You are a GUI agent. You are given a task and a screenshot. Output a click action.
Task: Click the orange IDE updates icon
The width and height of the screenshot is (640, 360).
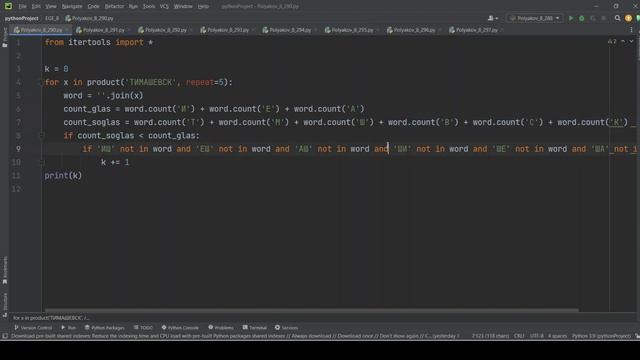point(628,18)
